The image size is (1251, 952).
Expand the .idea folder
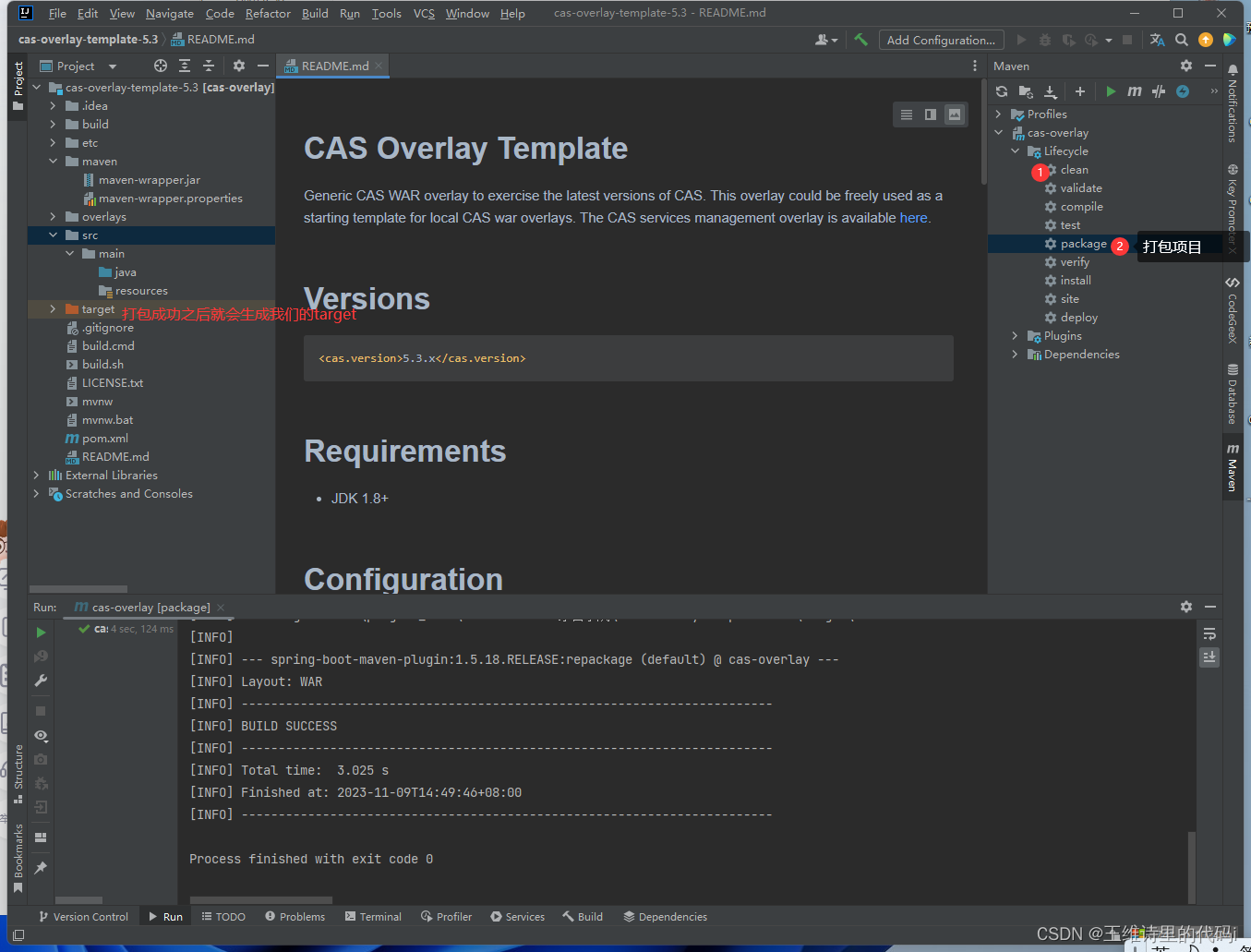53,106
